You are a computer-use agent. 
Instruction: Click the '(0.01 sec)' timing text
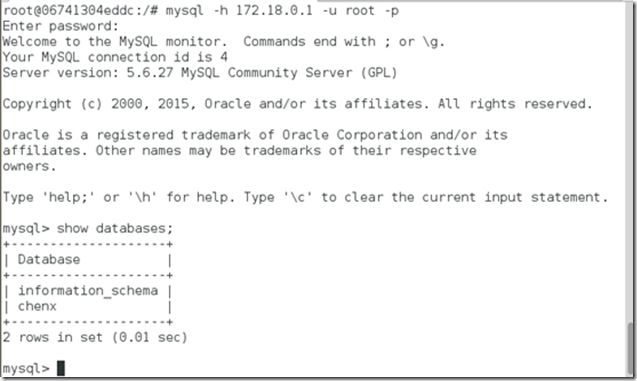(x=150, y=337)
